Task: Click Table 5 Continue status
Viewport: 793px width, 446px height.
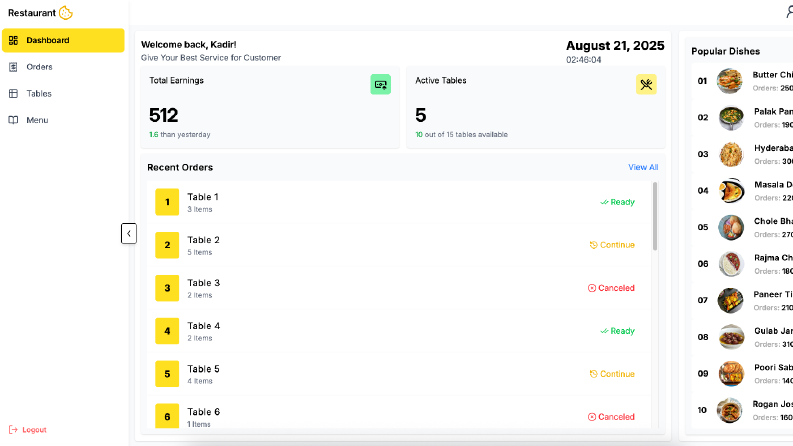Action: [612, 374]
